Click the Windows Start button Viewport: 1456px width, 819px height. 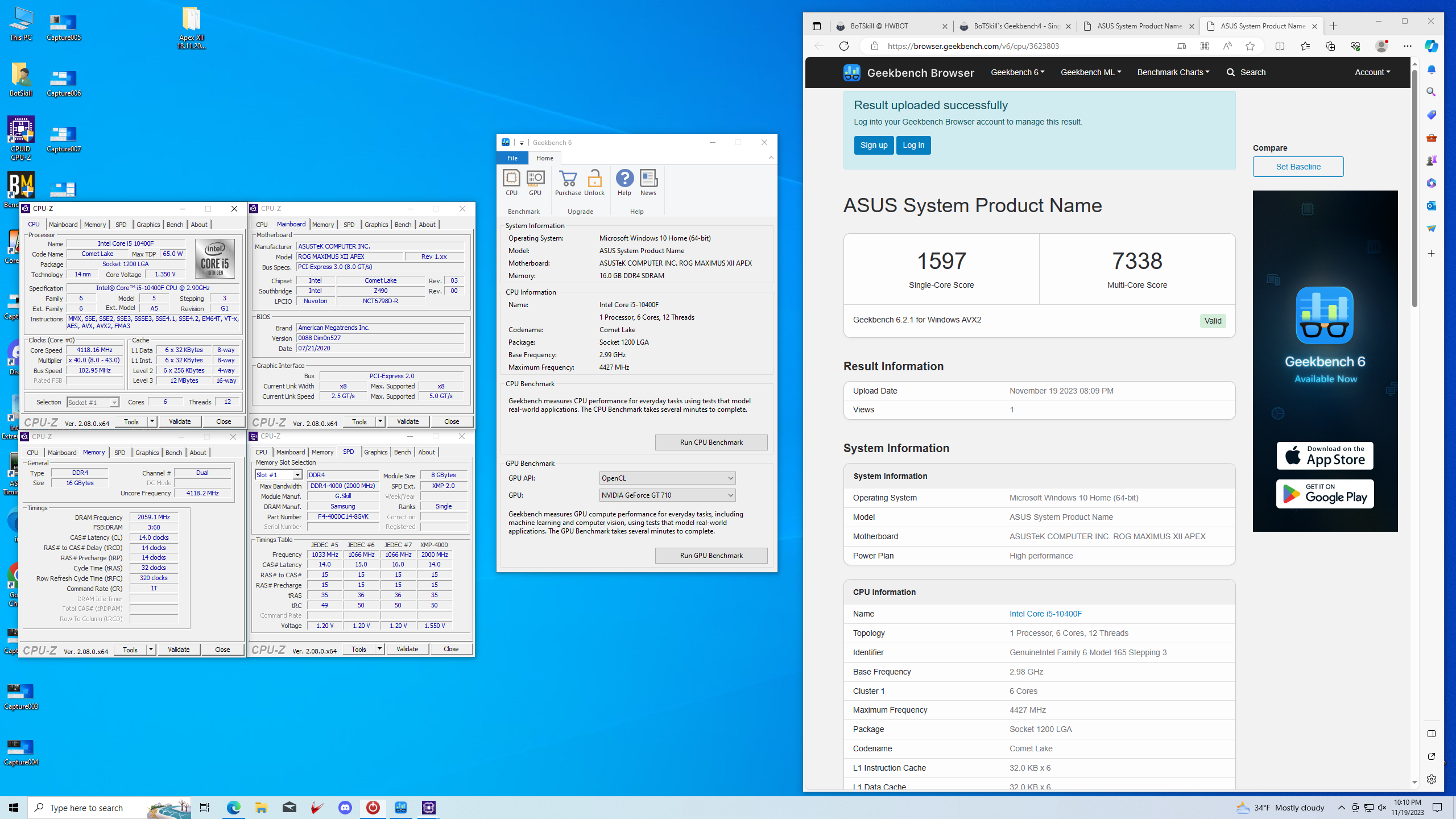click(14, 808)
